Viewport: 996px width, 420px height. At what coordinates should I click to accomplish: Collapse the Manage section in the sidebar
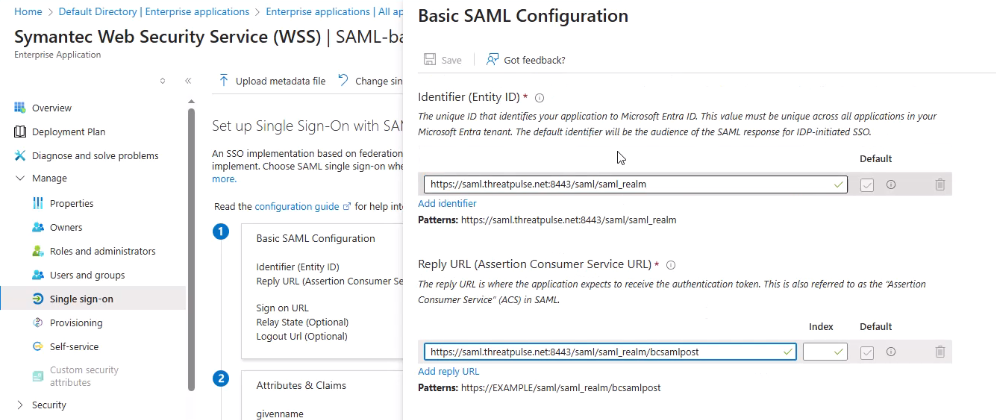20,179
